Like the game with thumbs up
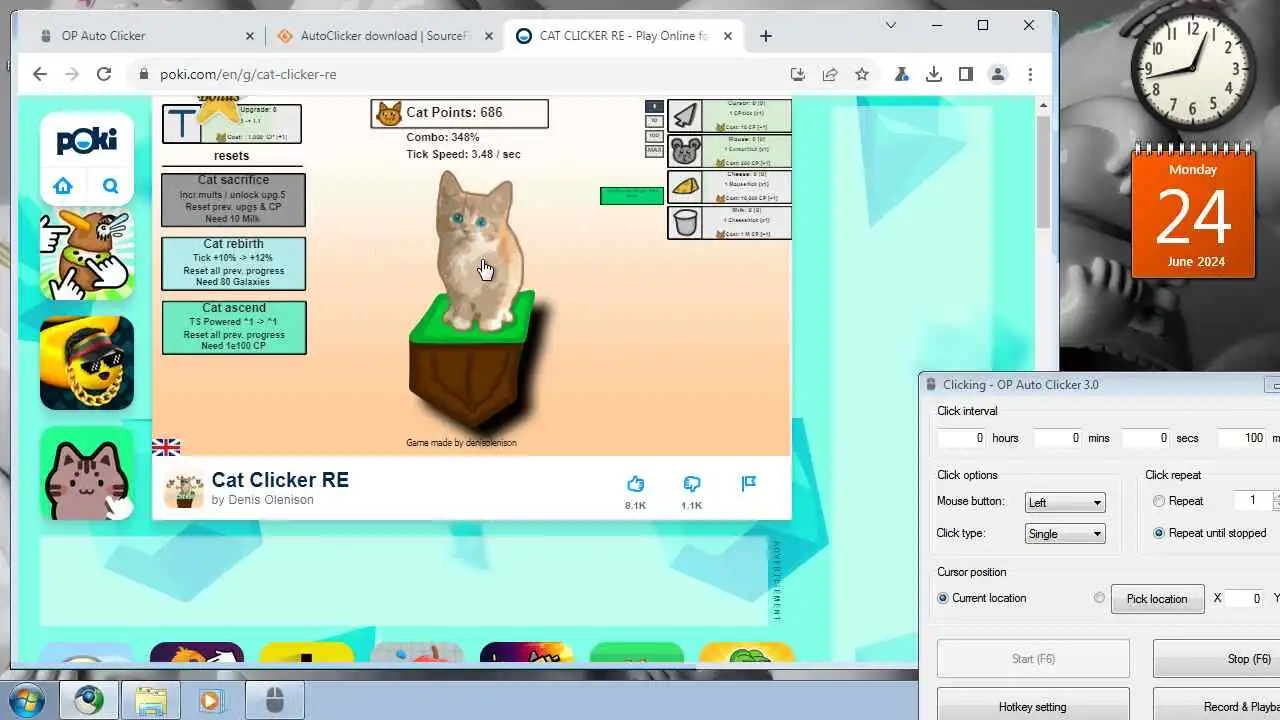Viewport: 1280px width, 720px height. pos(635,484)
